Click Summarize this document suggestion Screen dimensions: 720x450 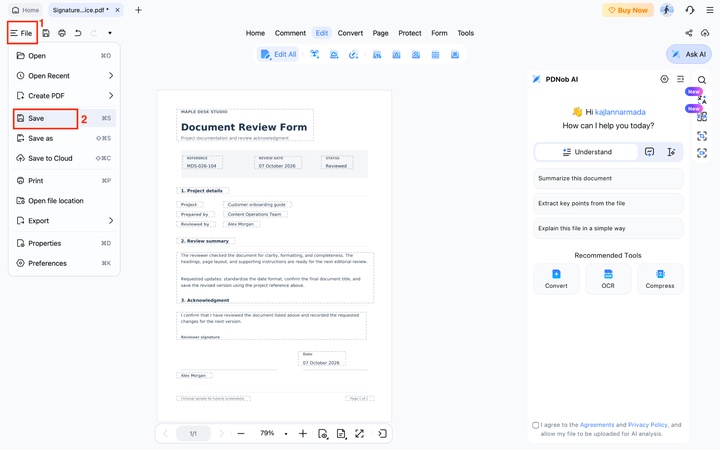[608, 178]
